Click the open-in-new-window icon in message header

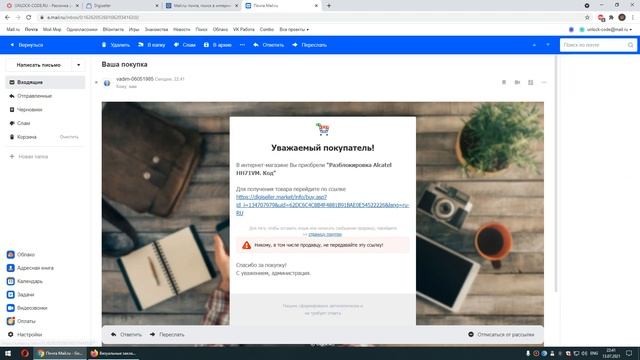pyautogui.click(x=530, y=82)
